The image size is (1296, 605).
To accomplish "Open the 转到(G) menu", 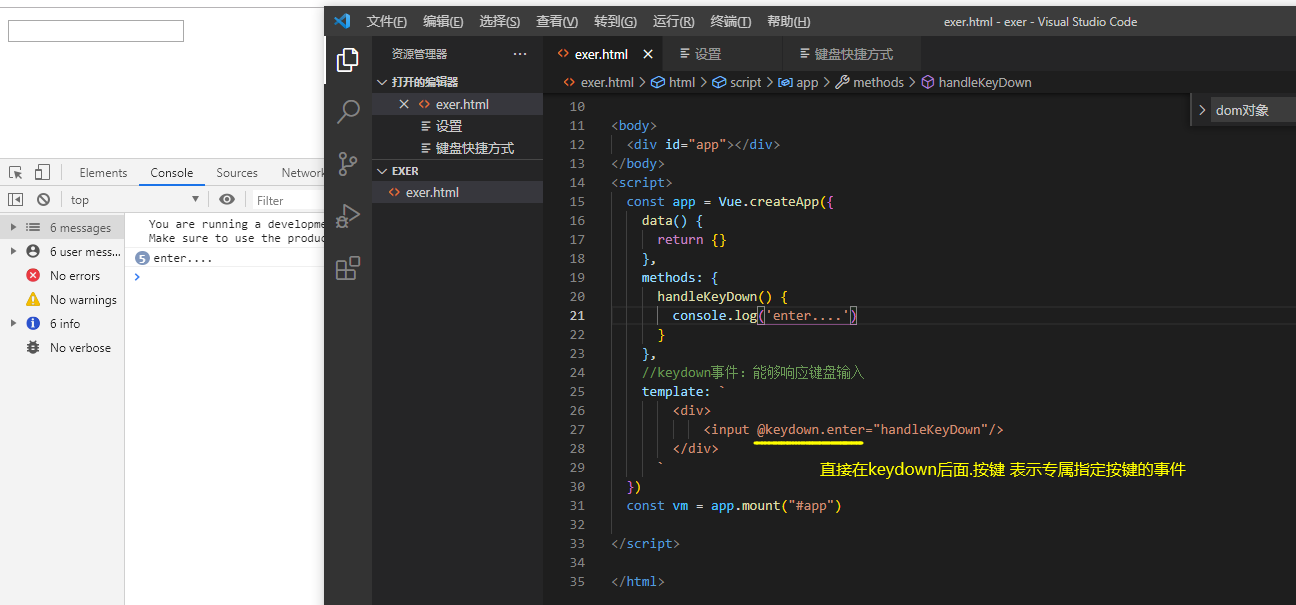I will (615, 21).
